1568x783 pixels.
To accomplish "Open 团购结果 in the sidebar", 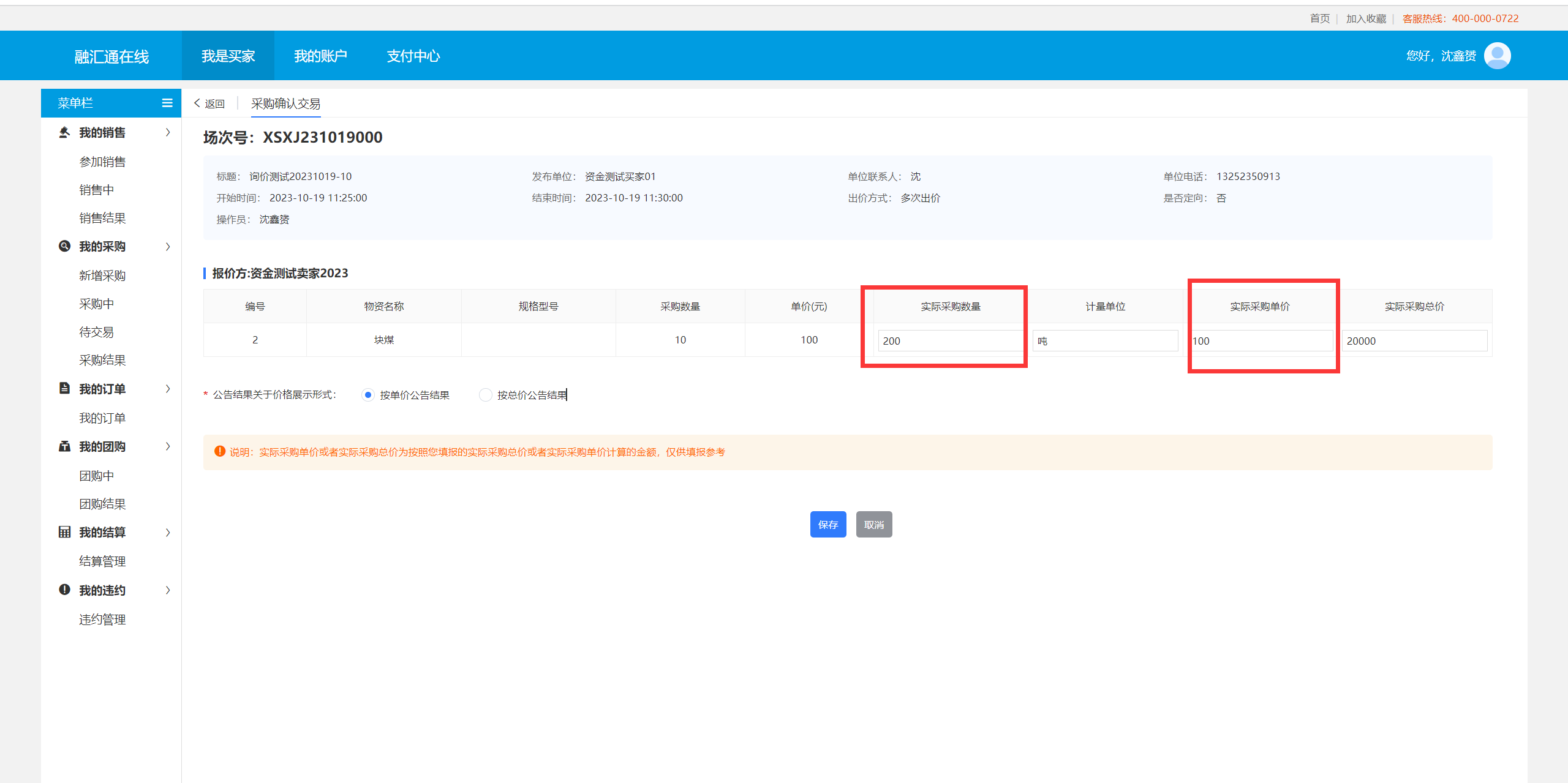I will [102, 504].
